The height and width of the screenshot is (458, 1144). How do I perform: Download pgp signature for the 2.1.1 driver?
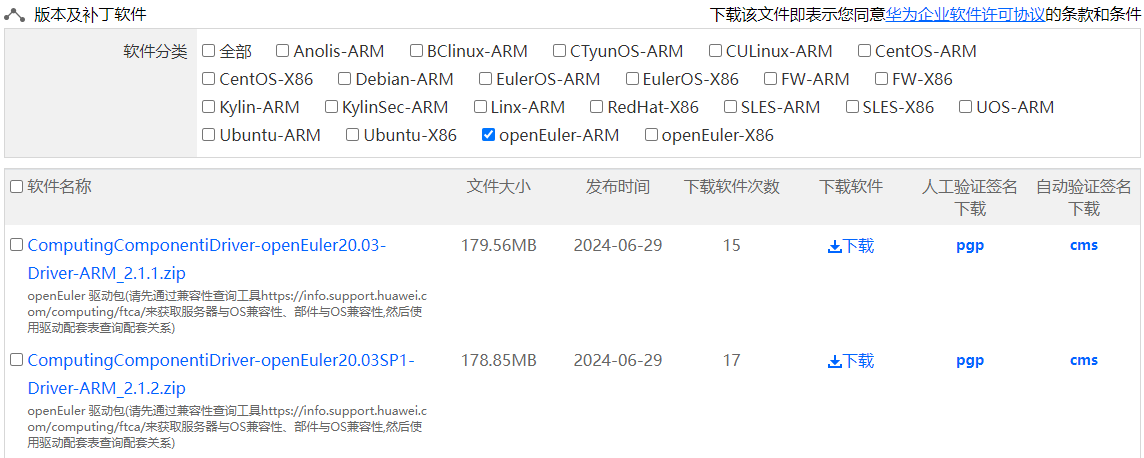(970, 246)
